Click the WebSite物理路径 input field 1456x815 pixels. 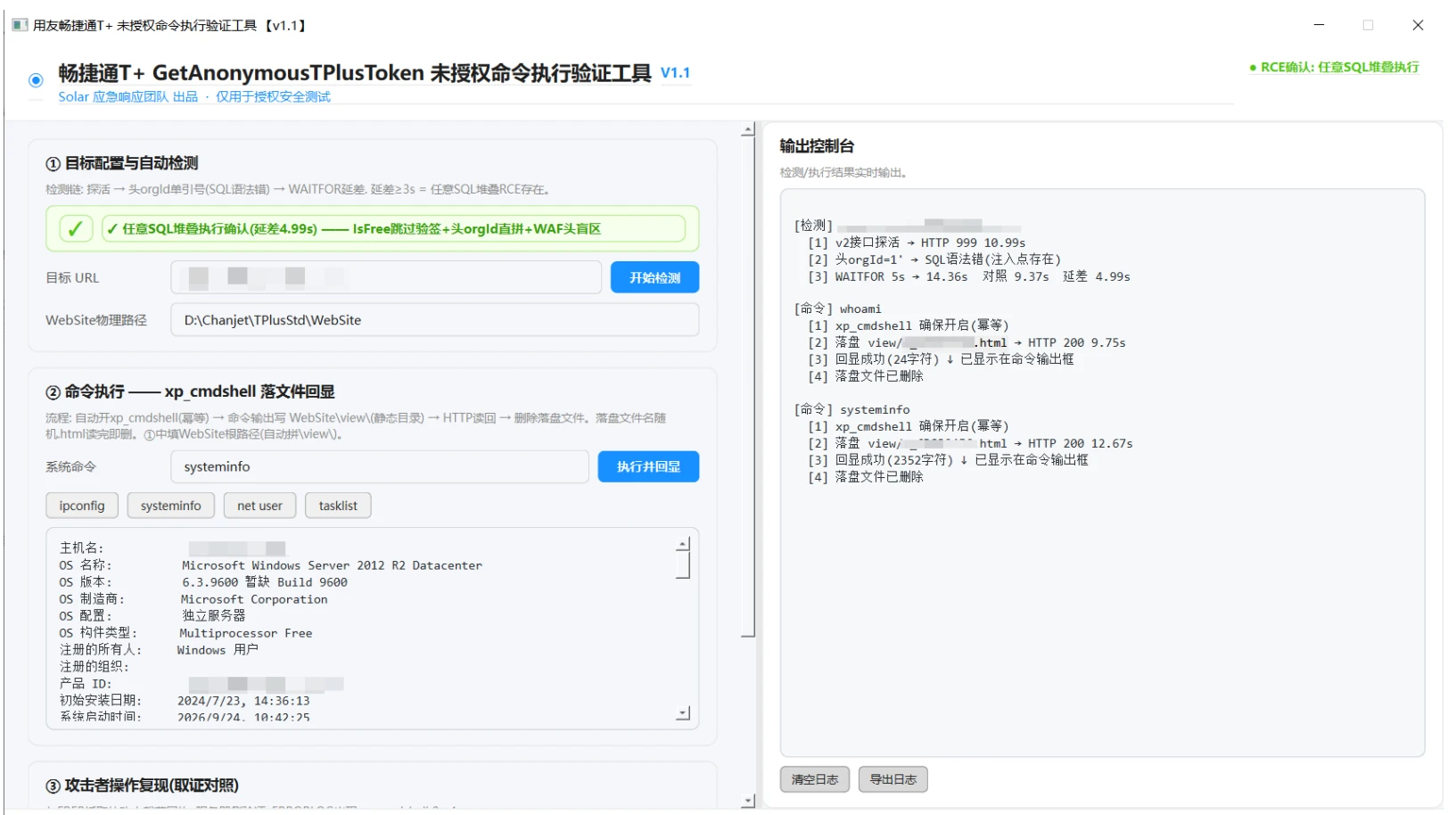tap(435, 320)
